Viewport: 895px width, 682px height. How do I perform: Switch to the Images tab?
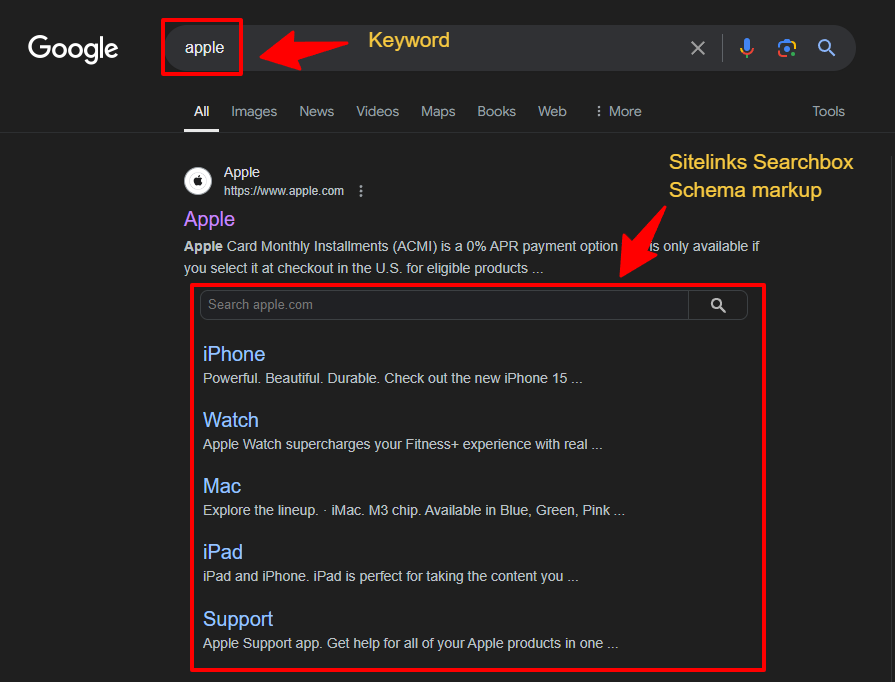coord(254,111)
